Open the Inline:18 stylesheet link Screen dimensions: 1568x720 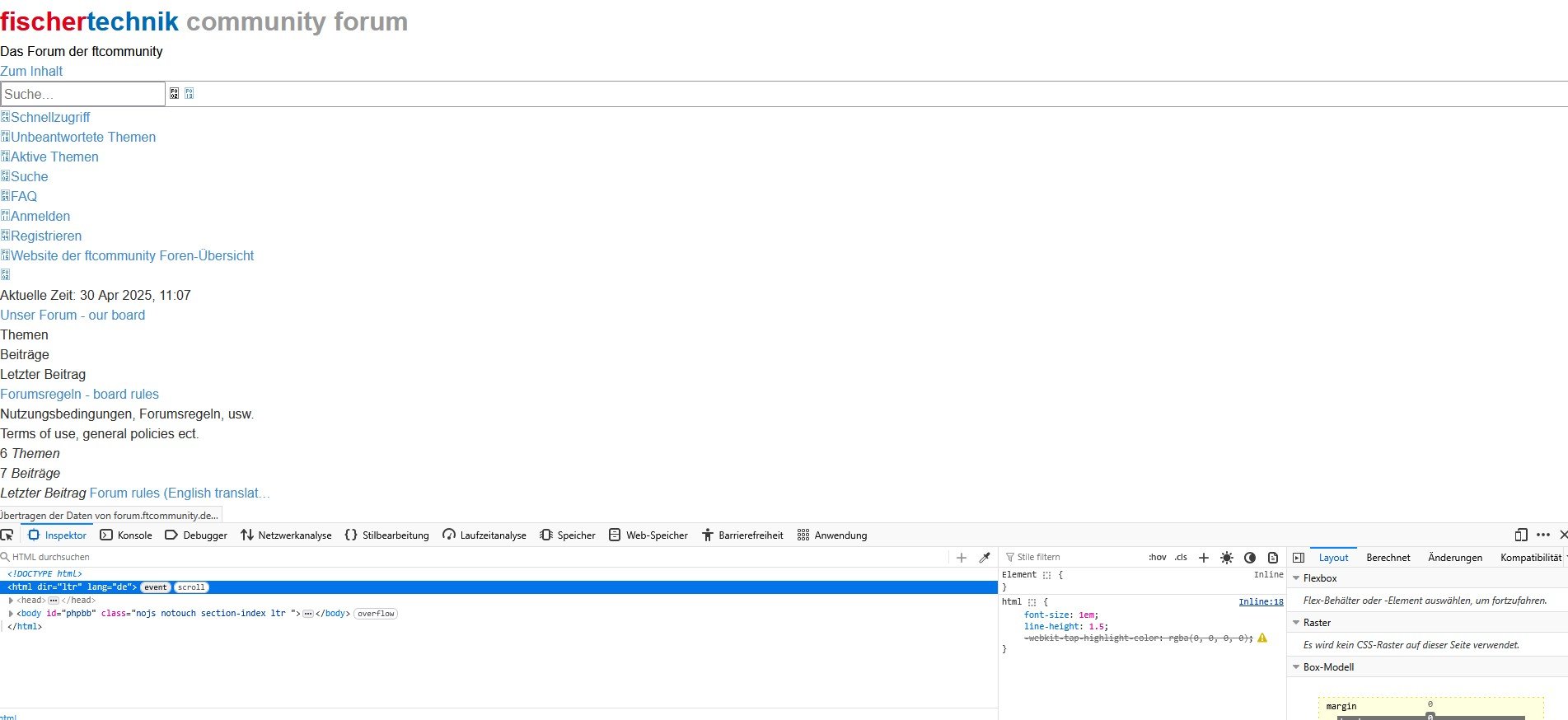1261,602
